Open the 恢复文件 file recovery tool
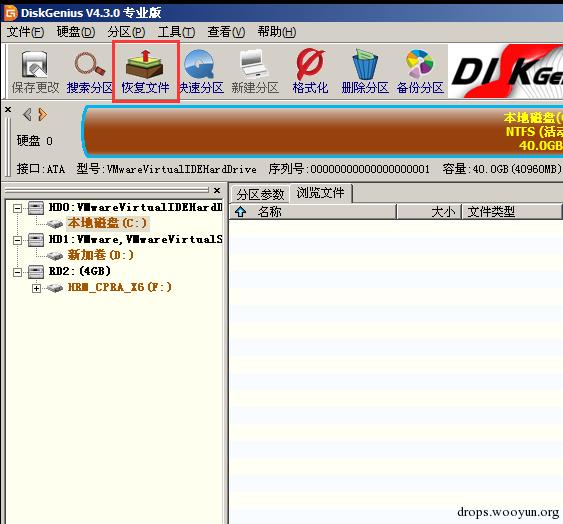This screenshot has width=563, height=524. pos(145,72)
